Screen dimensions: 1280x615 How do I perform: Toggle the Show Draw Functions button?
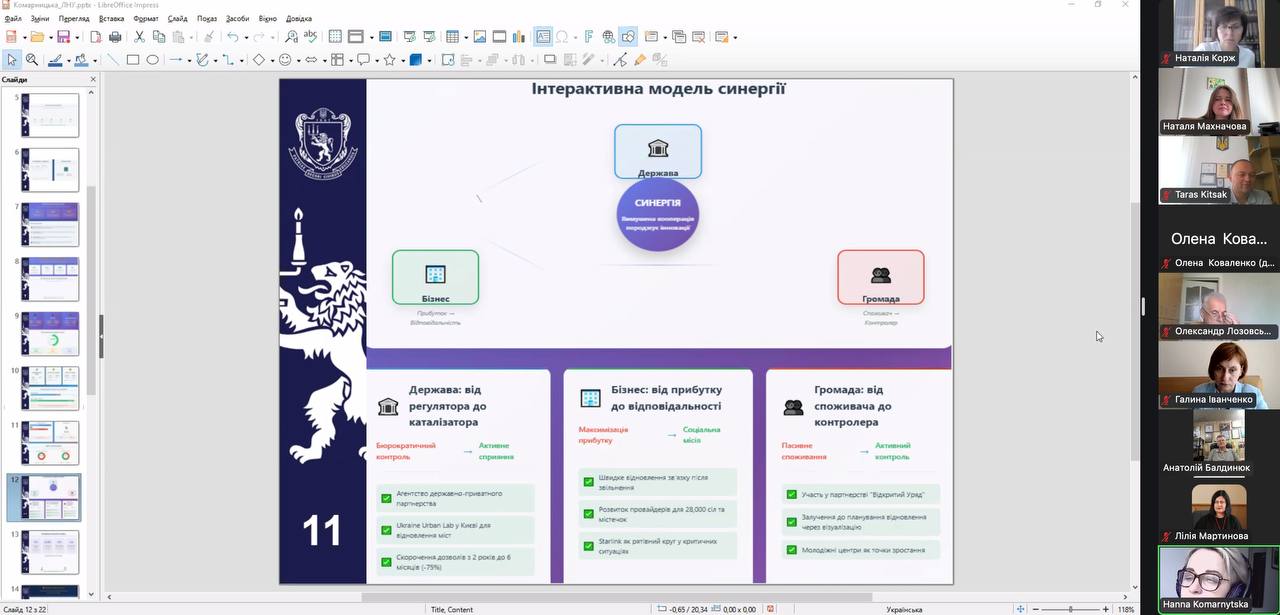tap(628, 37)
